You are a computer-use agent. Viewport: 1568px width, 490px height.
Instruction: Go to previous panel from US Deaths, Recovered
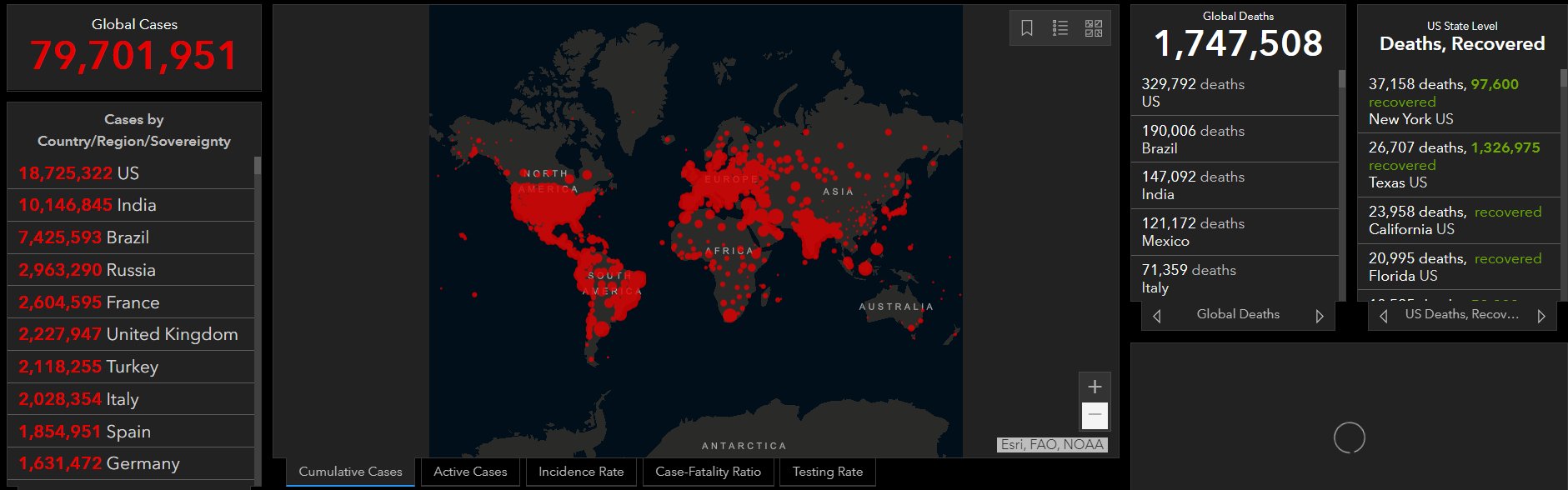tap(1384, 316)
